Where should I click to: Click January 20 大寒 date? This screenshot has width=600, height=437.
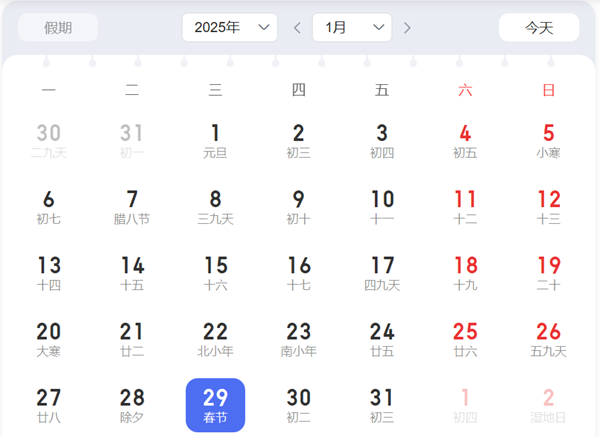click(49, 339)
